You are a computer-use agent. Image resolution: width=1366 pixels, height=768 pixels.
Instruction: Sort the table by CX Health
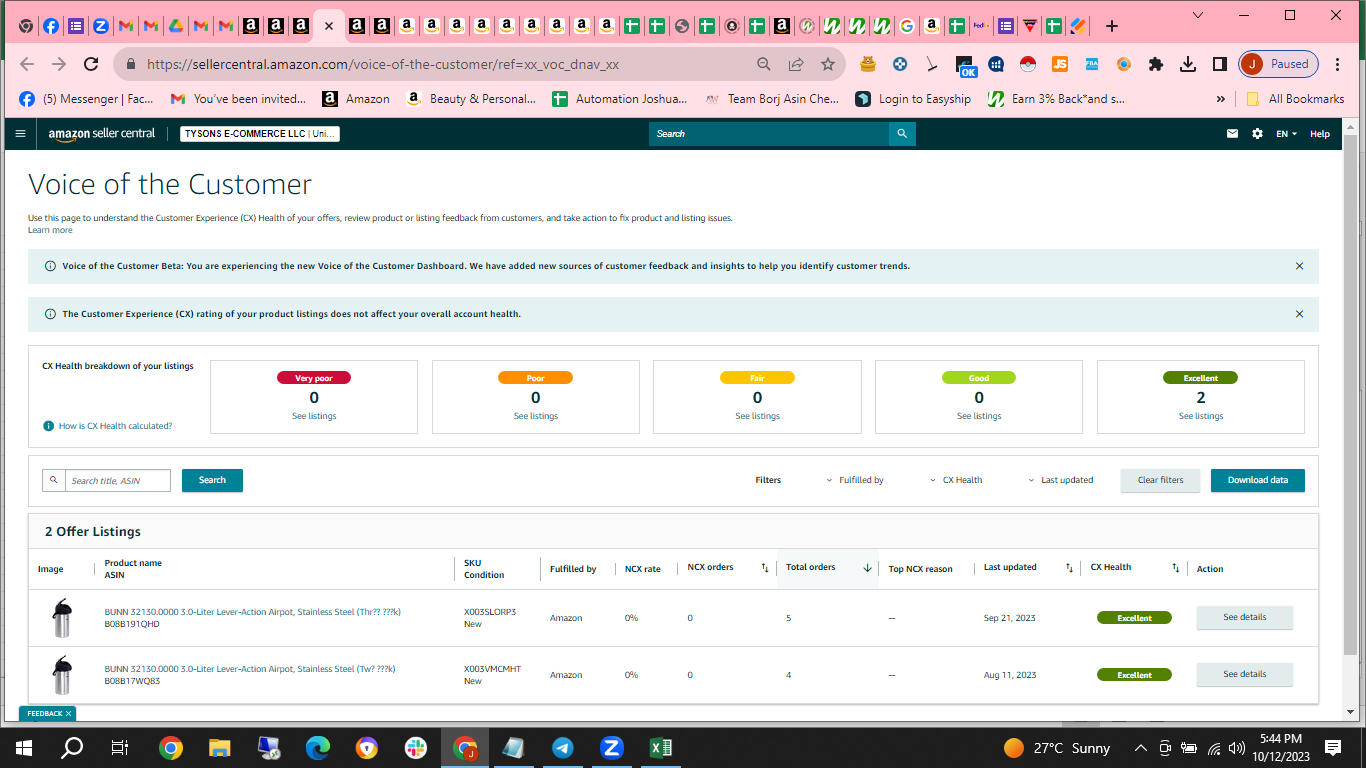point(1176,568)
